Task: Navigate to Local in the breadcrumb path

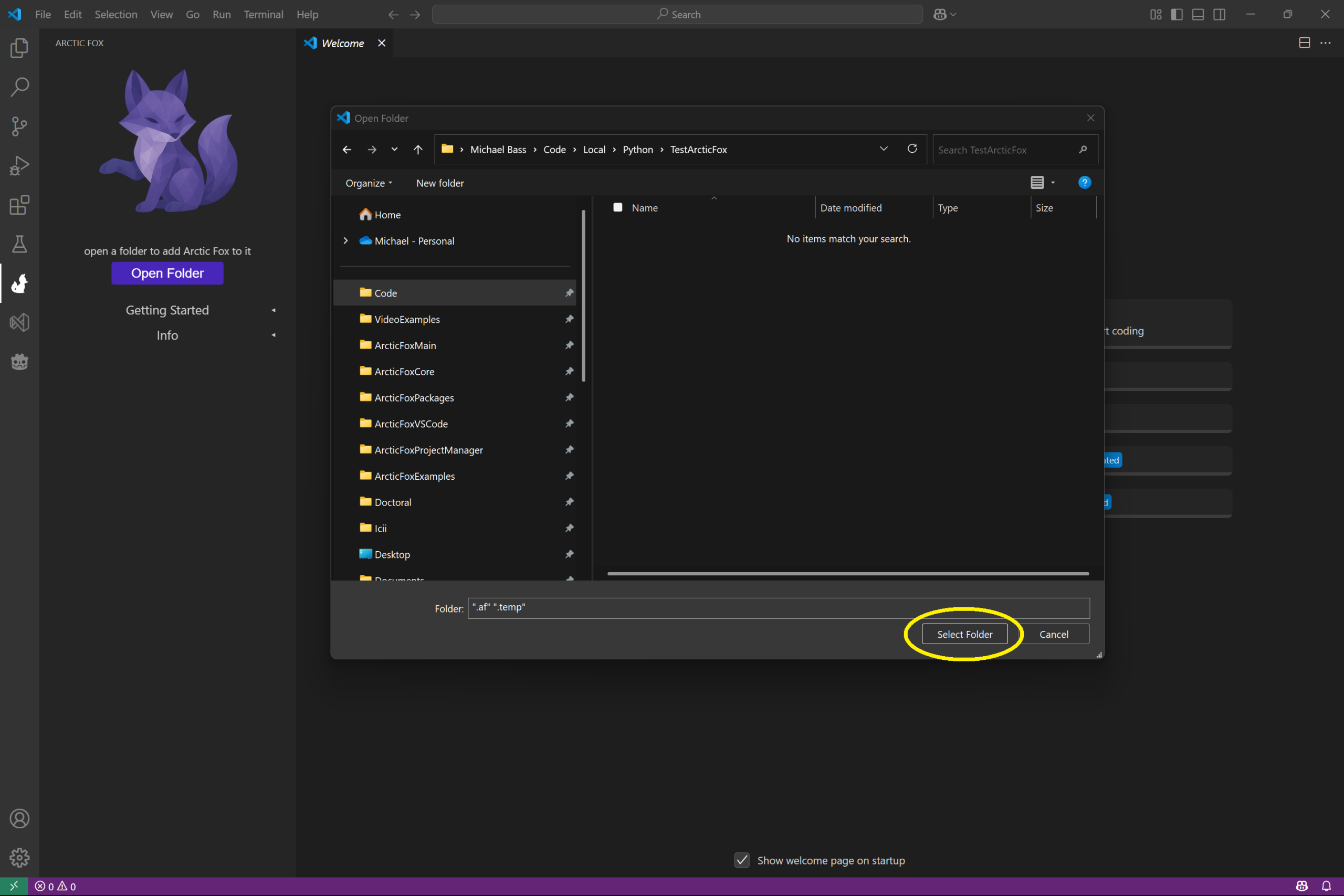Action: (594, 150)
